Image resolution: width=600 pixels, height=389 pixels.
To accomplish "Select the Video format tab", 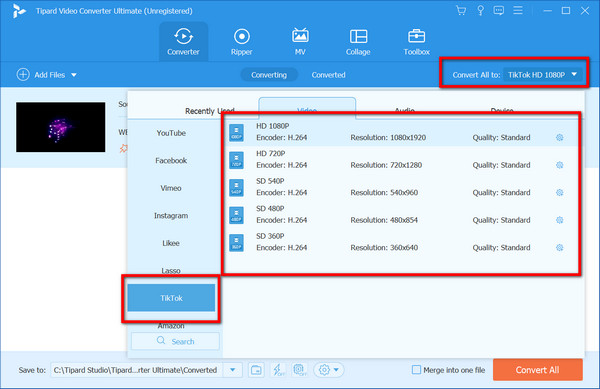I will coord(307,108).
